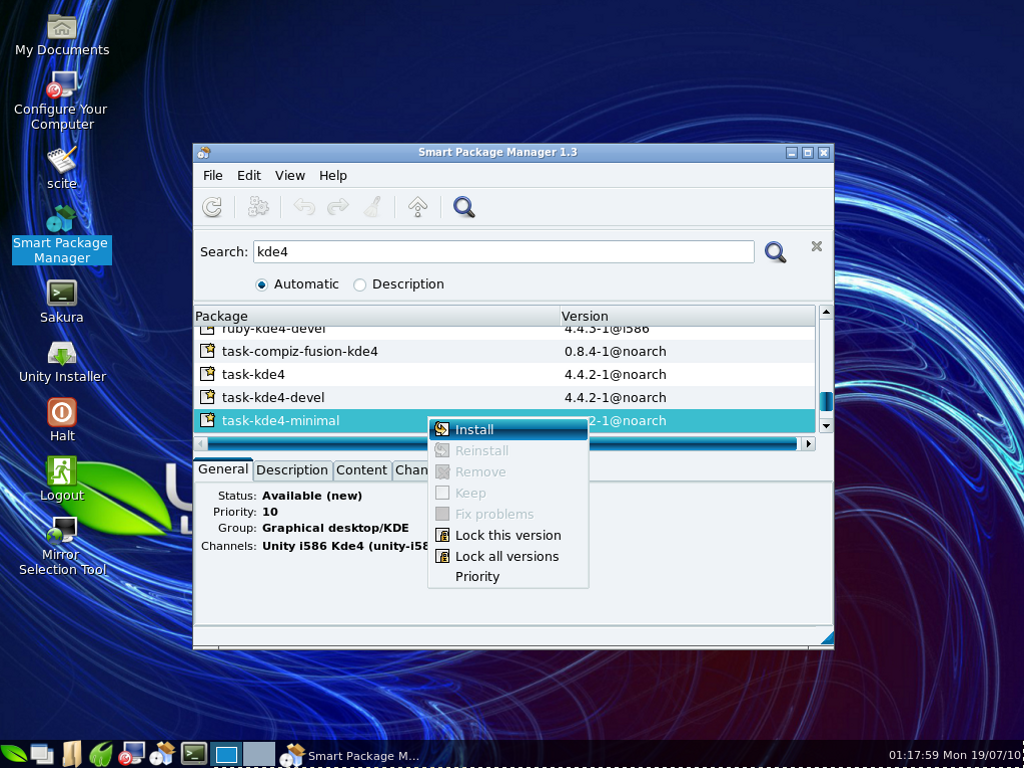Click the Halt desktop icon
This screenshot has width=1024, height=768.
tap(62, 412)
